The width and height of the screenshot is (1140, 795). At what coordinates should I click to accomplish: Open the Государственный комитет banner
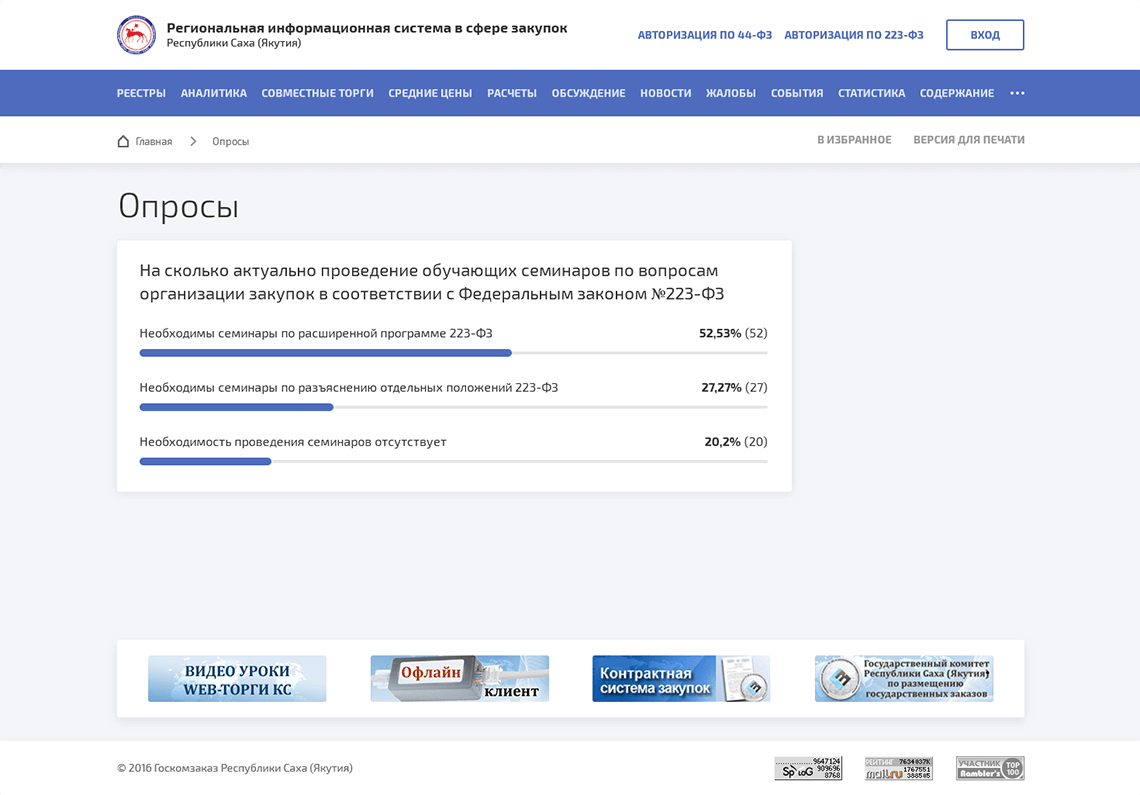point(903,678)
